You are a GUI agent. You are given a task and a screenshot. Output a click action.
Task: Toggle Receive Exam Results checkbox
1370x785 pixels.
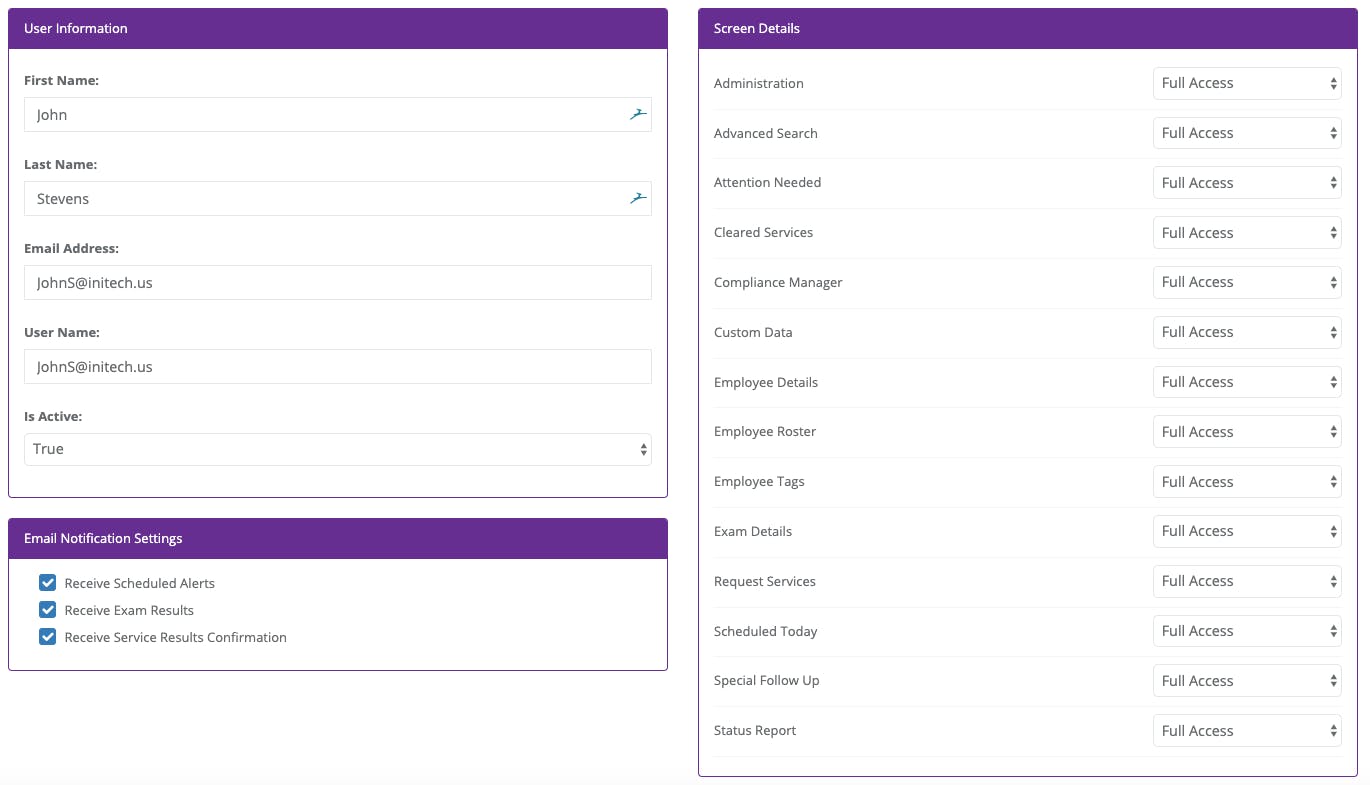[x=47, y=610]
